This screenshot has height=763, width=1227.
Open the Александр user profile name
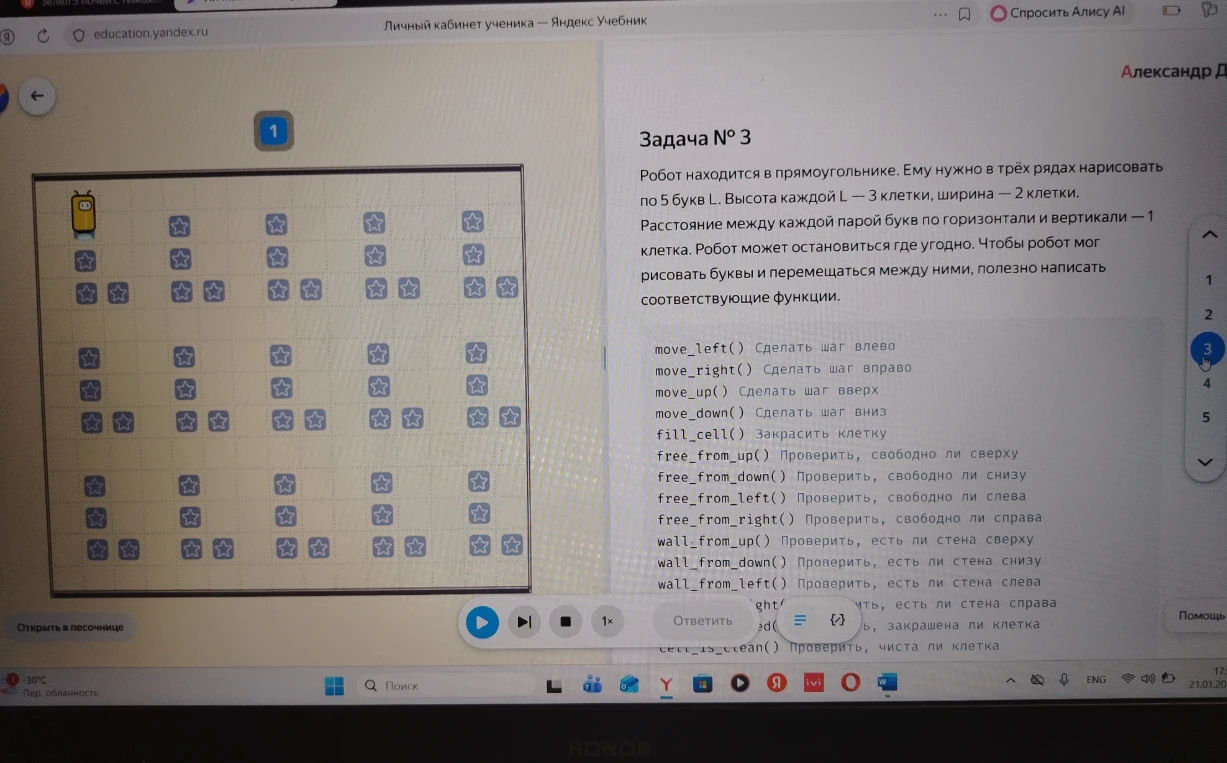coord(1173,72)
